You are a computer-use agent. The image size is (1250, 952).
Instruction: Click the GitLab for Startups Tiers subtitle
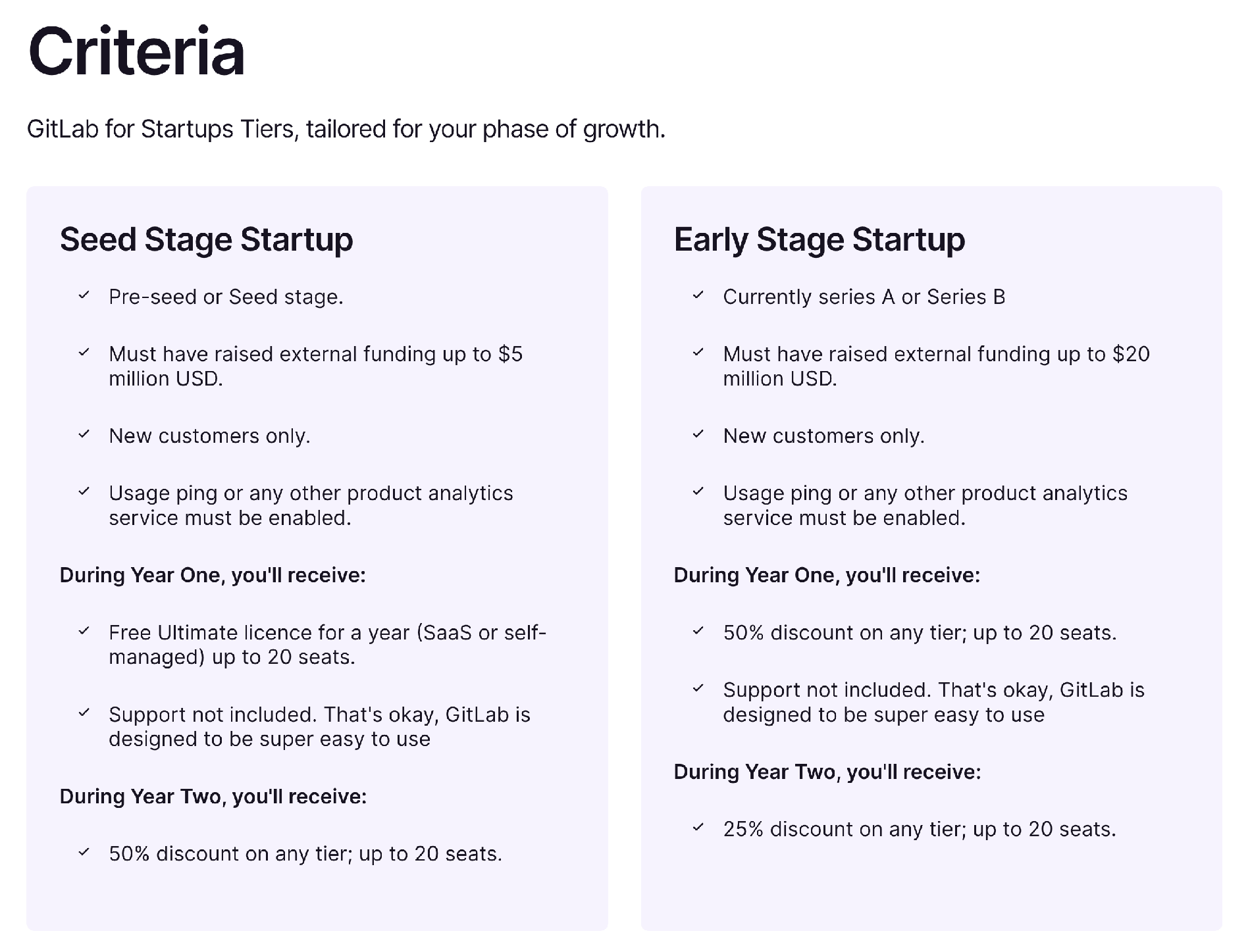point(346,129)
